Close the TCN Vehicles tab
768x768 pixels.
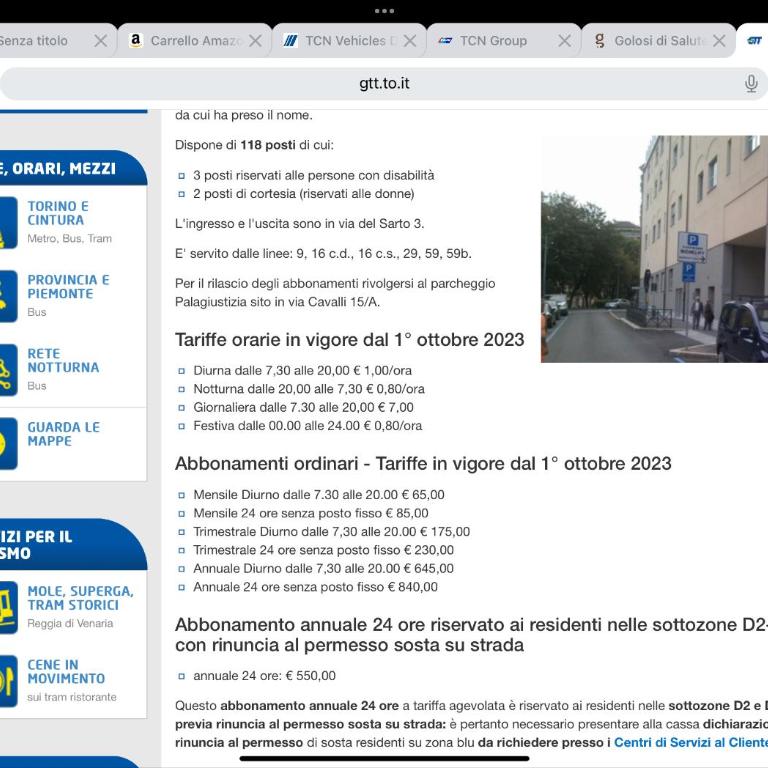pos(410,41)
